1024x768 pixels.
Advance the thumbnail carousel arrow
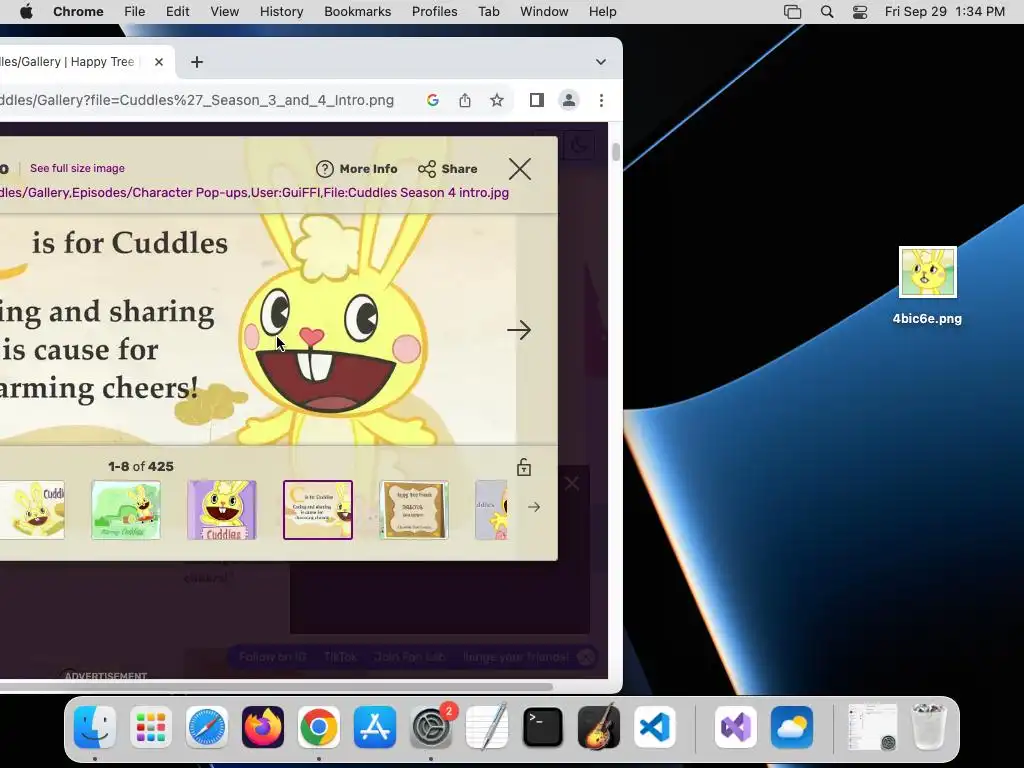[534, 507]
